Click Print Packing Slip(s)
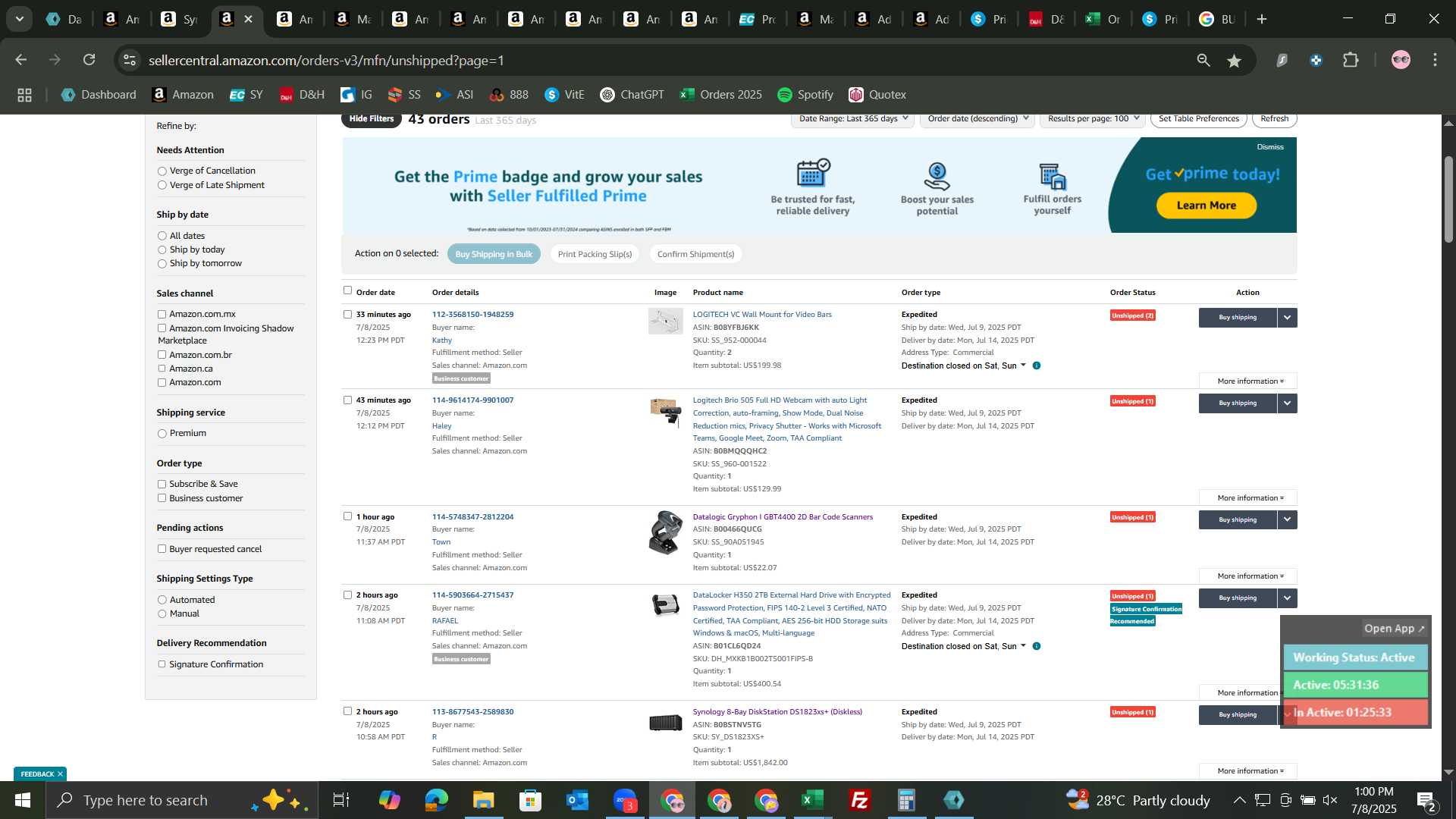The height and width of the screenshot is (819, 1456). pyautogui.click(x=595, y=254)
